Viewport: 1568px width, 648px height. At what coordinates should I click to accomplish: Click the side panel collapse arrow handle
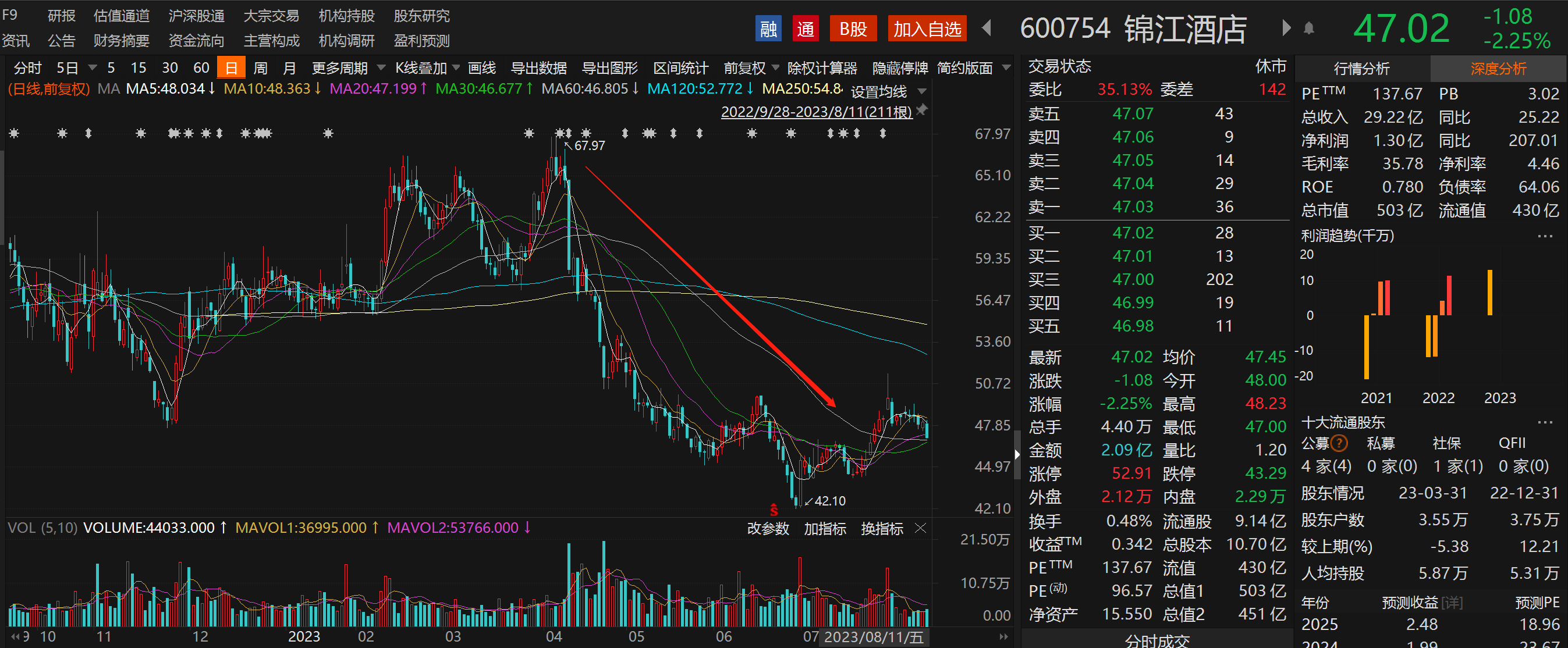(1017, 454)
